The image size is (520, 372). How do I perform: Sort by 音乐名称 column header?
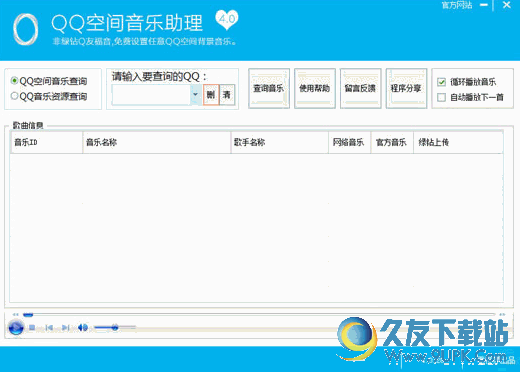[x=157, y=142]
